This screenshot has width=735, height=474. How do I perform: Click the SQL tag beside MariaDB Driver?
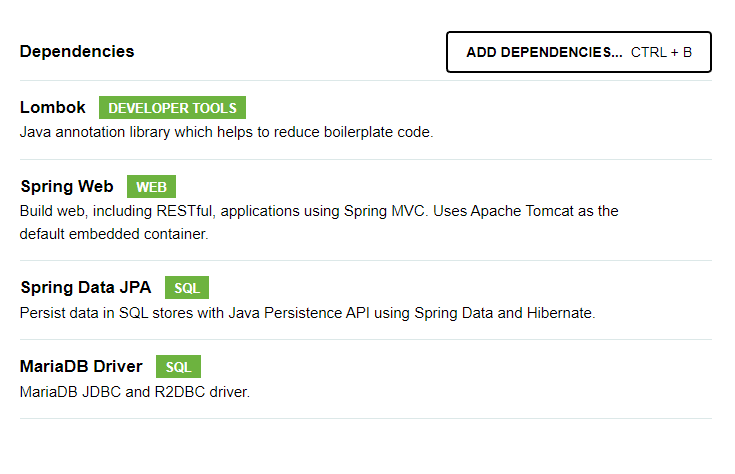(x=178, y=367)
